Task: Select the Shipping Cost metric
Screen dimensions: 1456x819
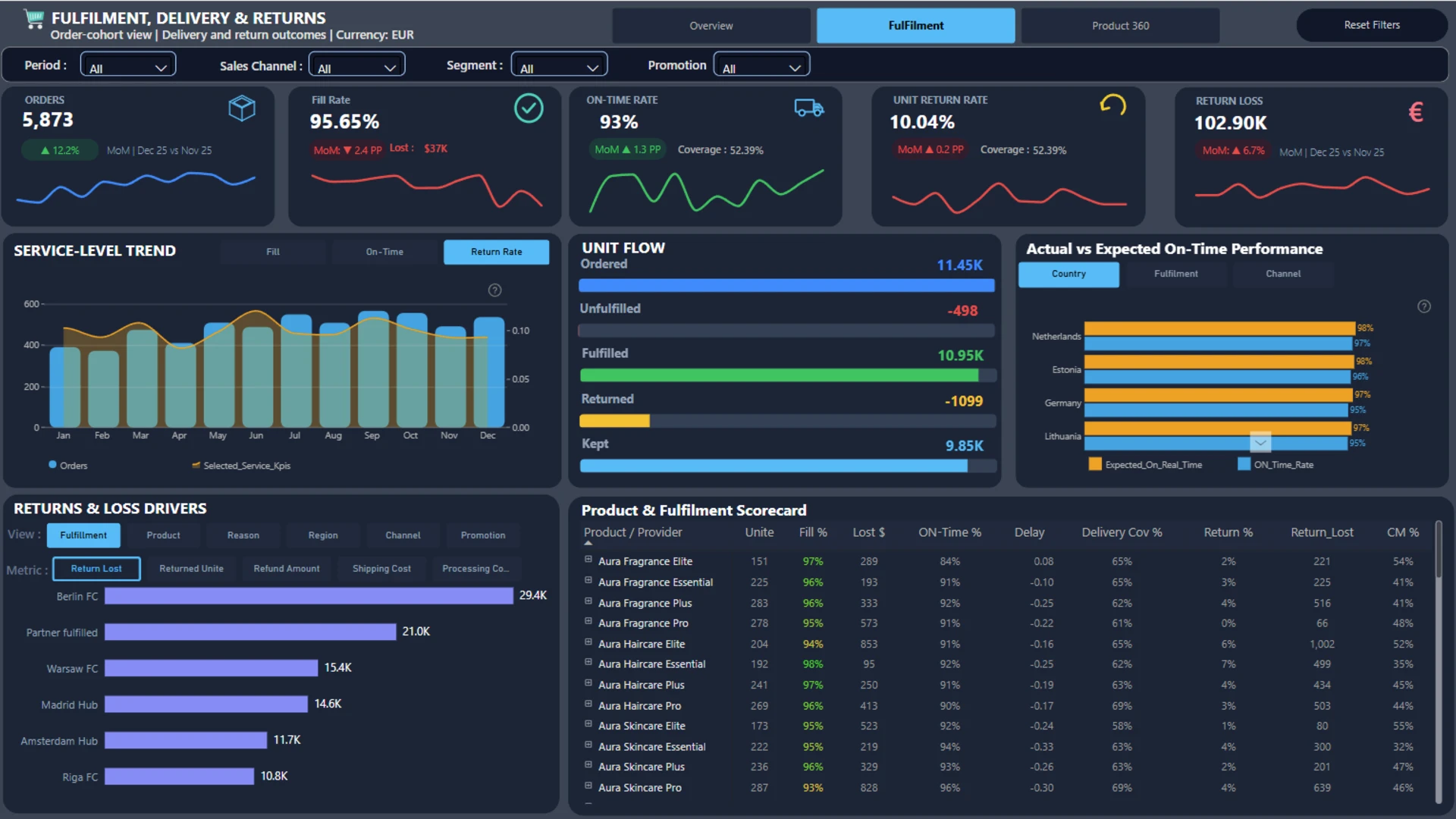Action: pyautogui.click(x=381, y=569)
